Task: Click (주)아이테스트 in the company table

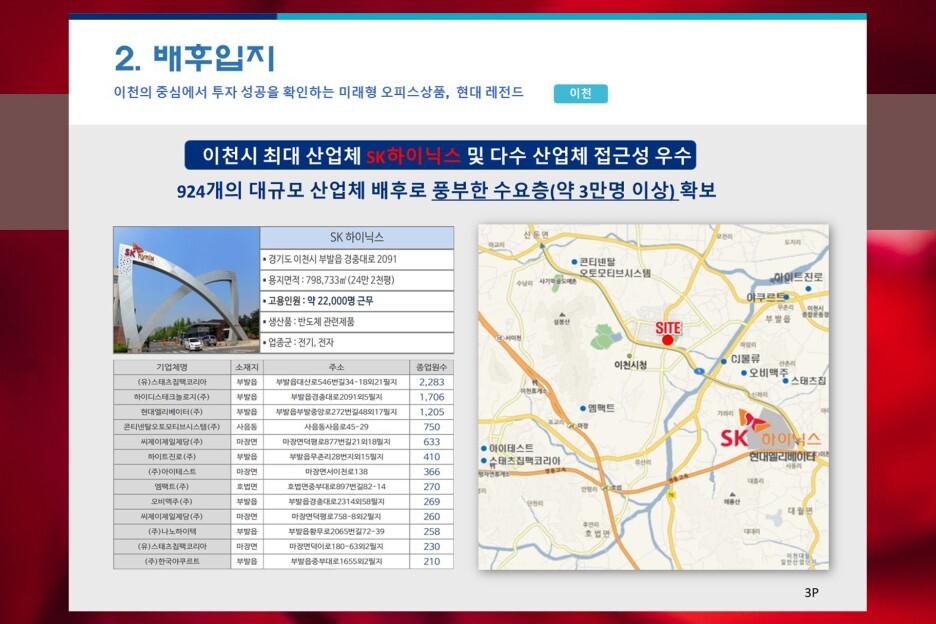Action: 172,472
